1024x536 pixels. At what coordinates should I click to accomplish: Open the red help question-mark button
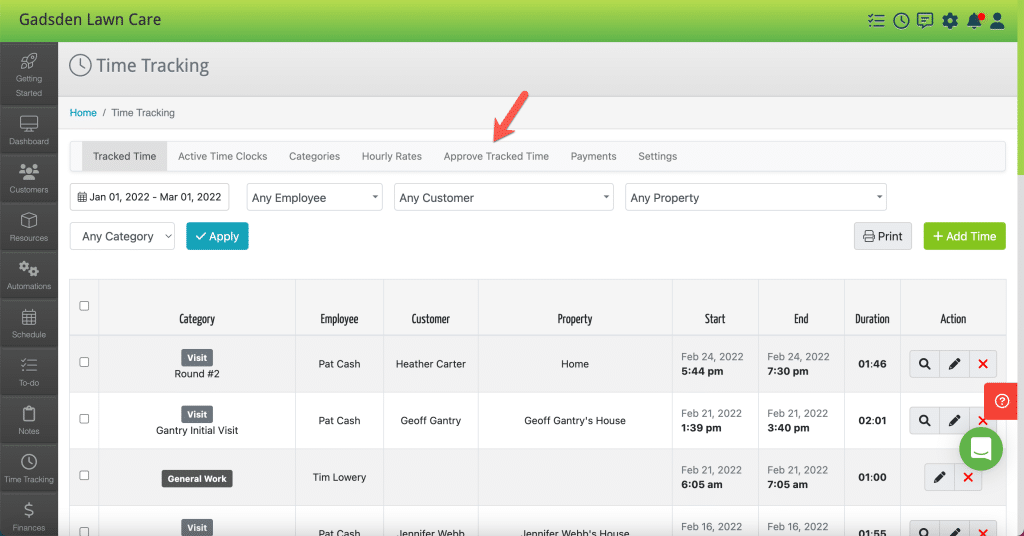coord(1002,401)
